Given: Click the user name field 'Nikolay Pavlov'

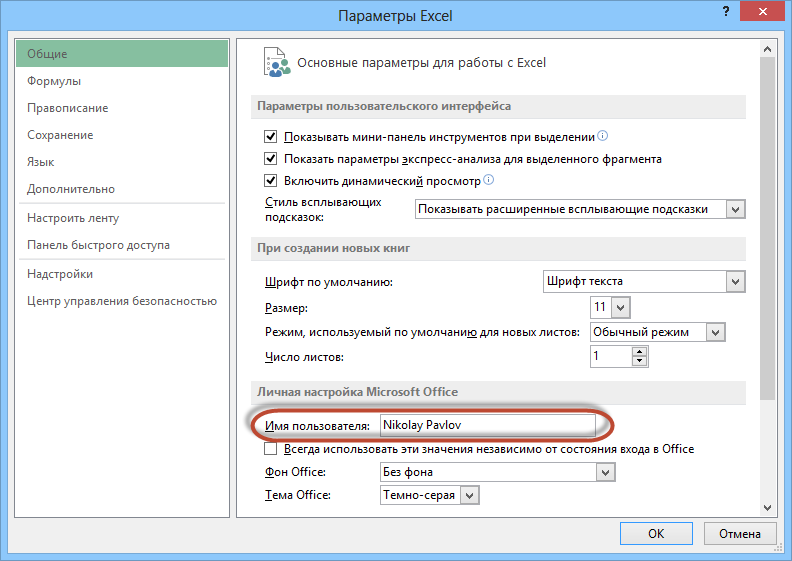Looking at the screenshot, I should tap(488, 425).
